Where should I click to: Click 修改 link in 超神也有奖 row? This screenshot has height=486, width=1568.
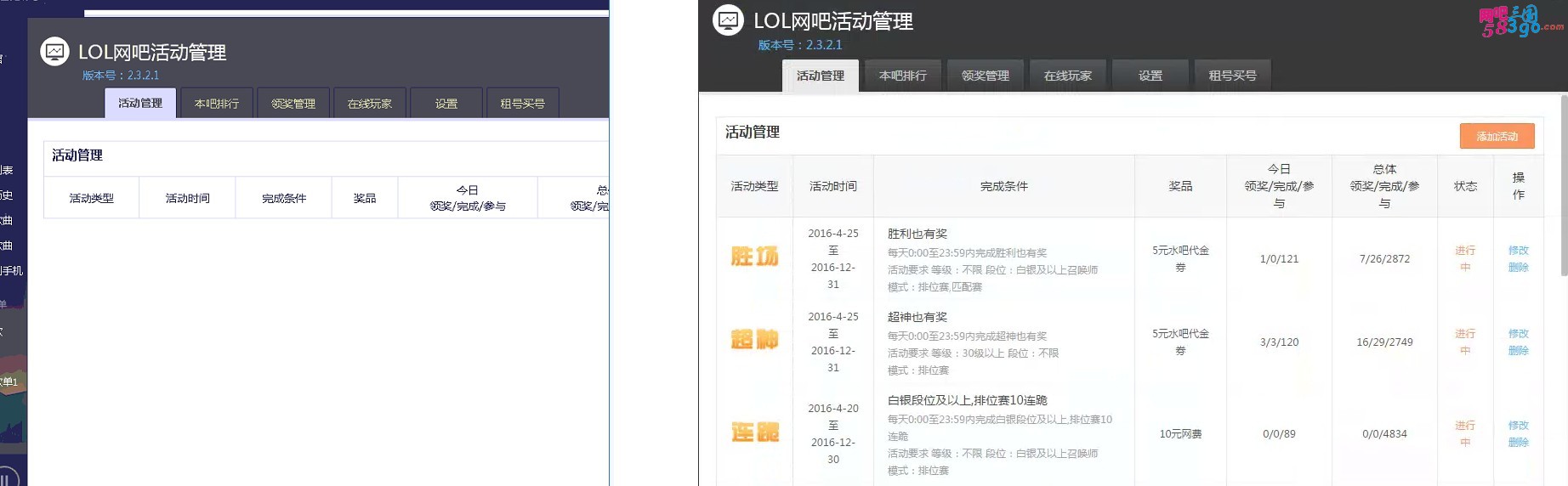(1519, 333)
